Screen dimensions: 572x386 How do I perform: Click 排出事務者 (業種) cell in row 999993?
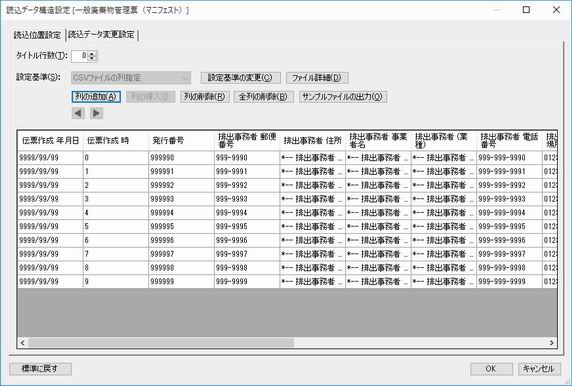tap(444, 199)
